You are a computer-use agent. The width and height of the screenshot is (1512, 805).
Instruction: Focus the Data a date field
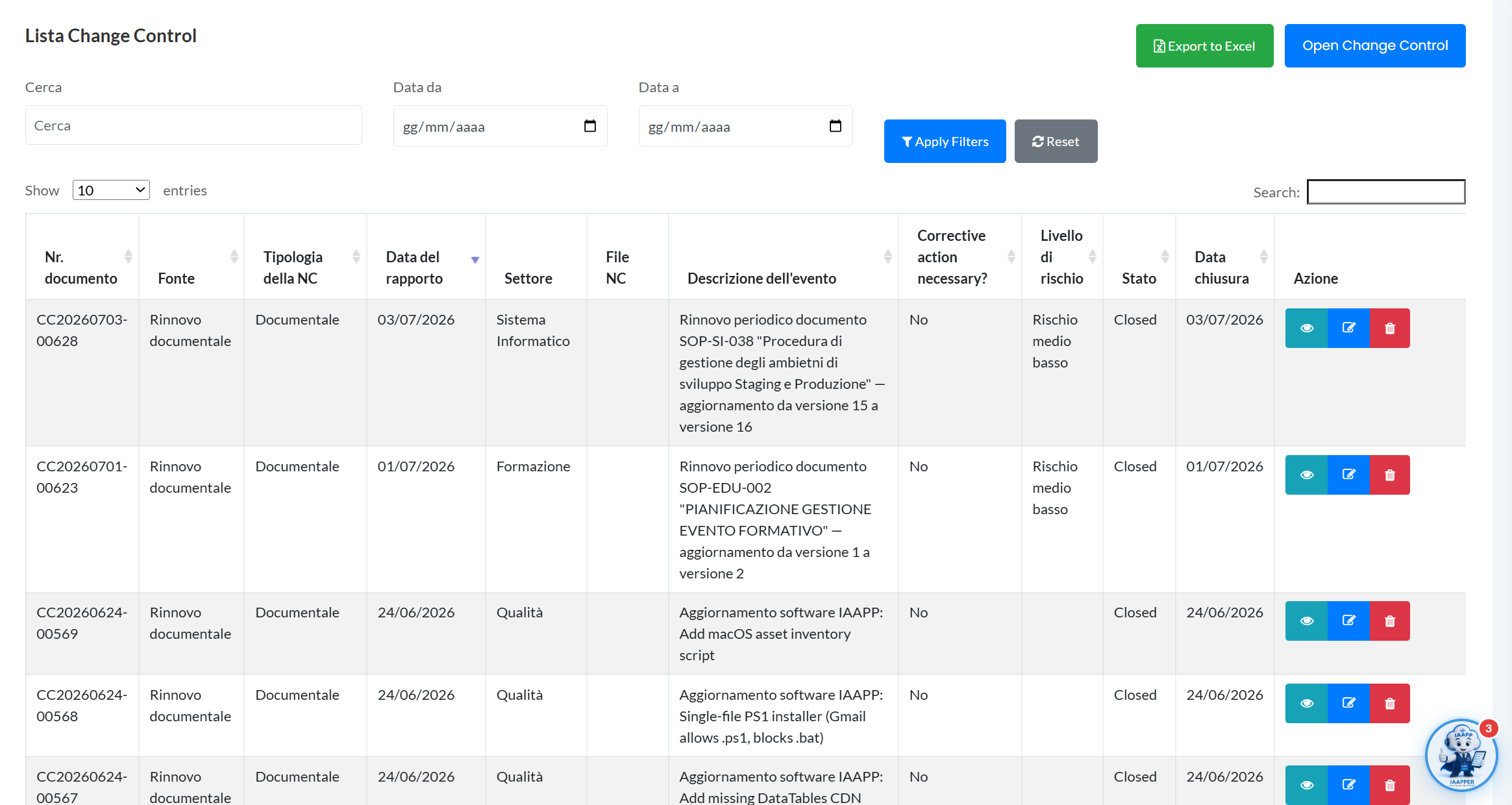pyautogui.click(x=745, y=126)
